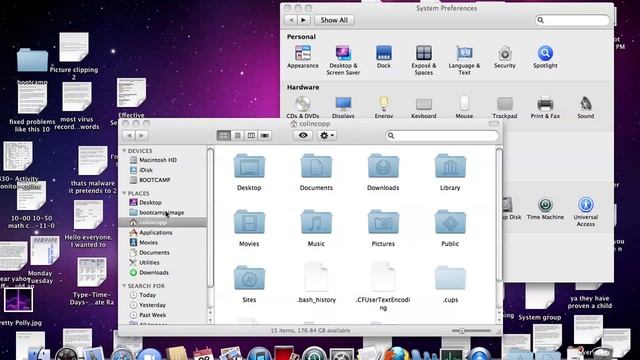Open Exposé & Spaces preferences
Viewport: 640px width, 360px height.
pos(423,60)
